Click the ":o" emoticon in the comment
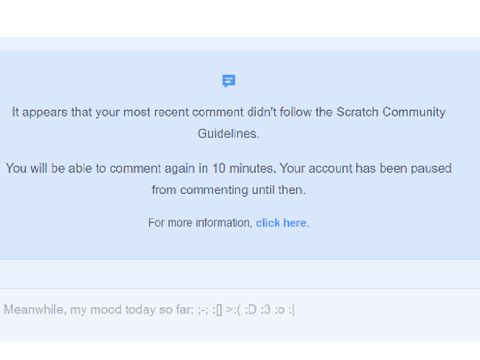This screenshot has height=360, width=480. coord(280,310)
